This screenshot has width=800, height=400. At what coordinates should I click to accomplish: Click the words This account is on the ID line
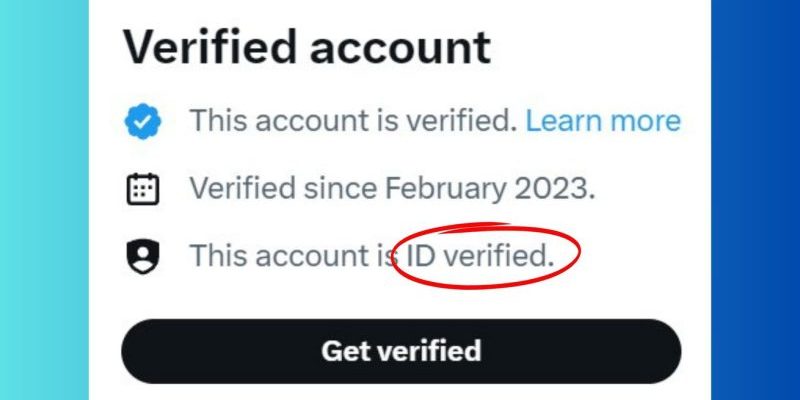[294, 256]
